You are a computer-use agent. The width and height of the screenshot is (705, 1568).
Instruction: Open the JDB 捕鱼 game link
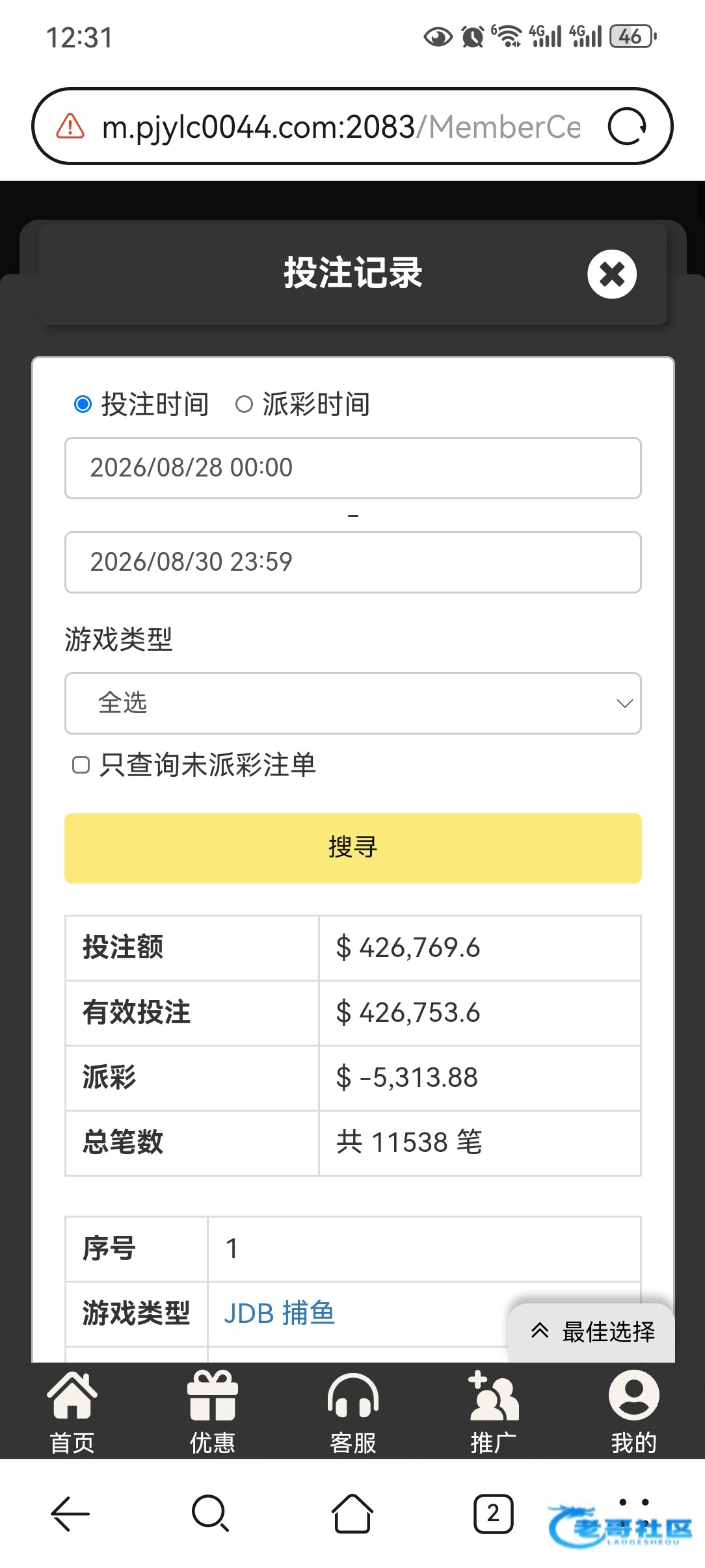279,1313
